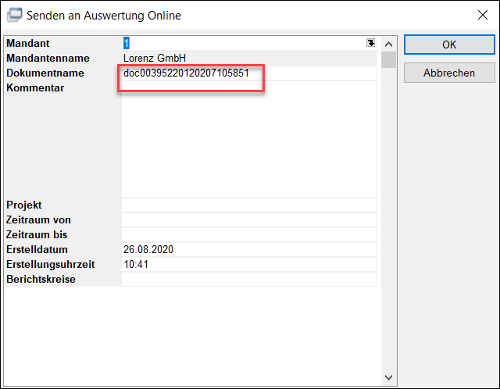Select the Erstelldatum label

point(37,249)
